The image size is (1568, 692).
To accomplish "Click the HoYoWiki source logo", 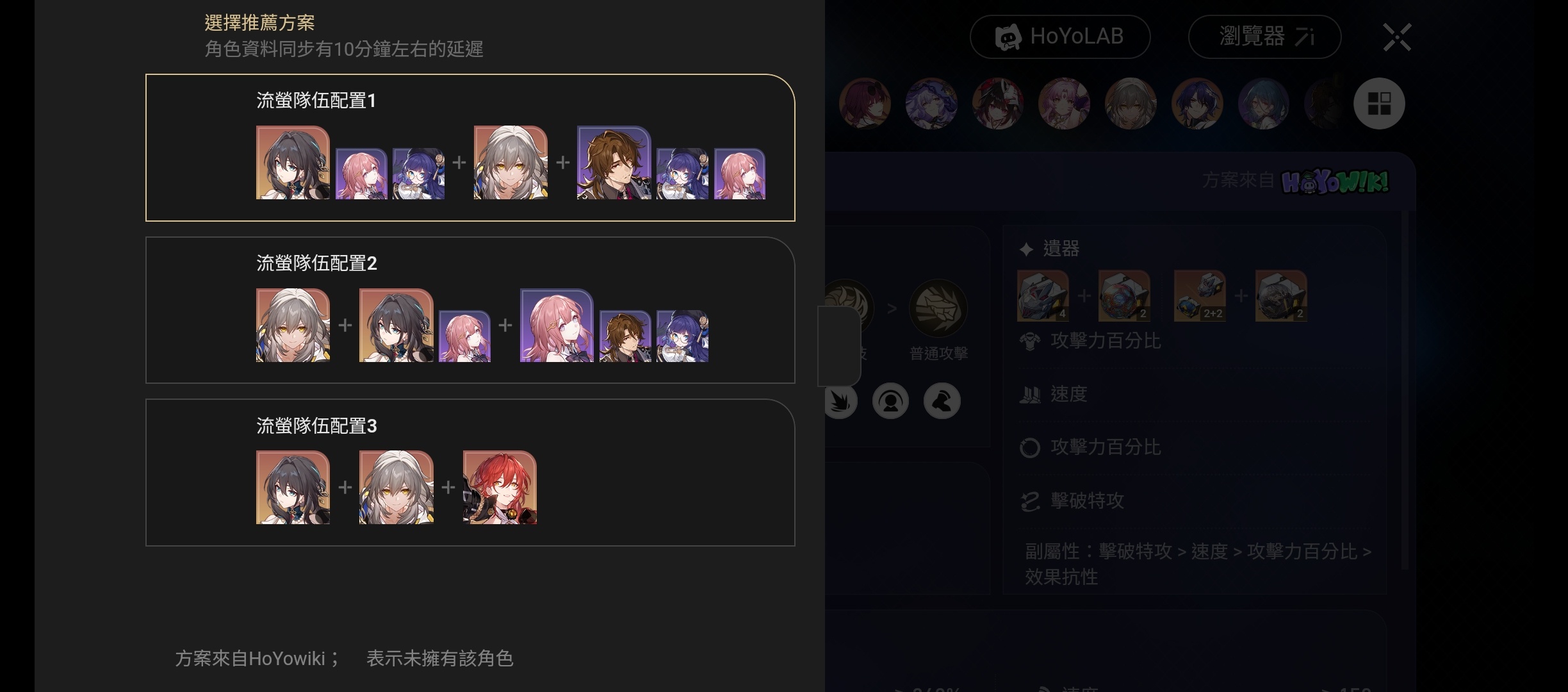I will click(x=1335, y=182).
